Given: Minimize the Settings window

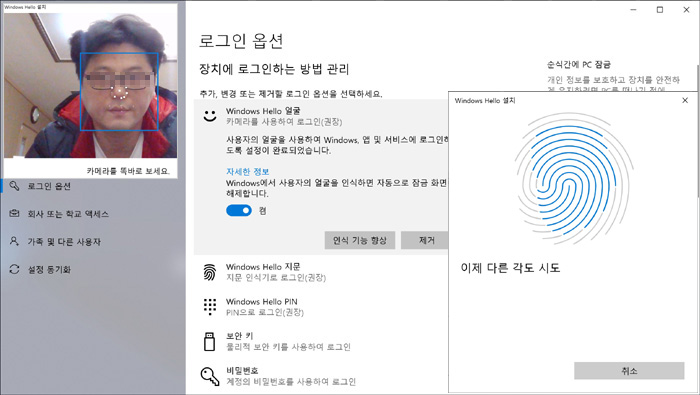Looking at the screenshot, I should [x=633, y=10].
